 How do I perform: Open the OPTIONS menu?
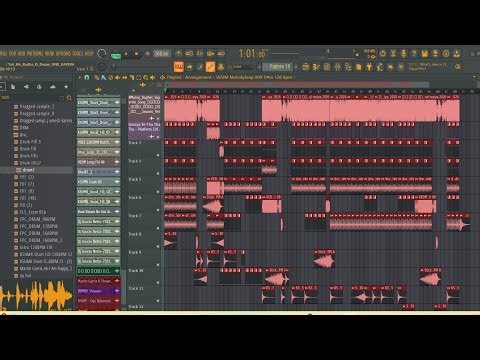click(x=64, y=54)
